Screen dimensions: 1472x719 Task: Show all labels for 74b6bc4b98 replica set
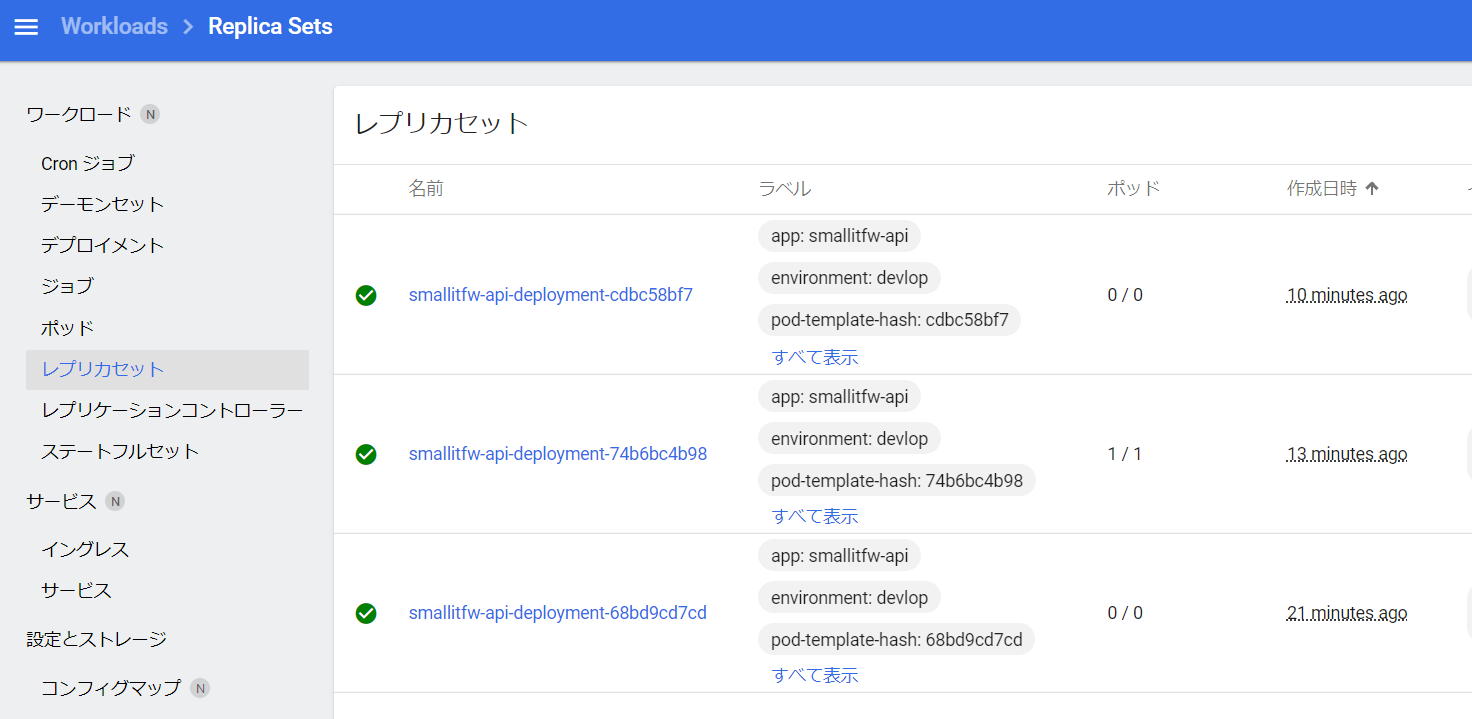coord(814,516)
